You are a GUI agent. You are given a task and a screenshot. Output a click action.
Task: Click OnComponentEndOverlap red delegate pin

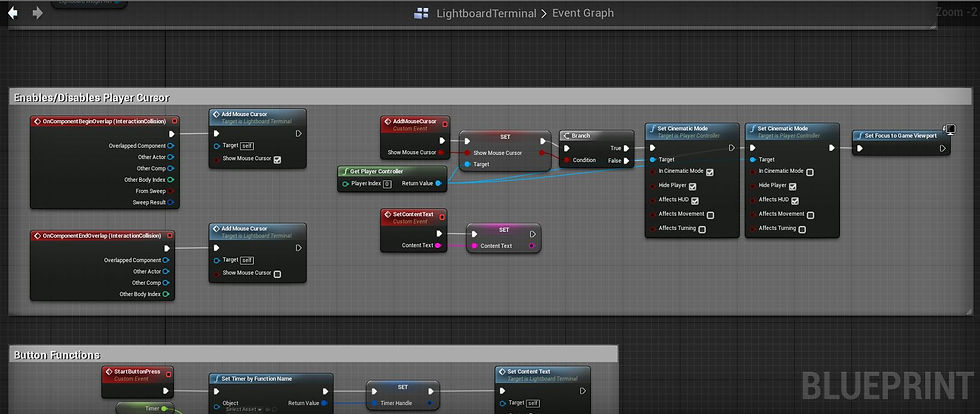click(169, 236)
